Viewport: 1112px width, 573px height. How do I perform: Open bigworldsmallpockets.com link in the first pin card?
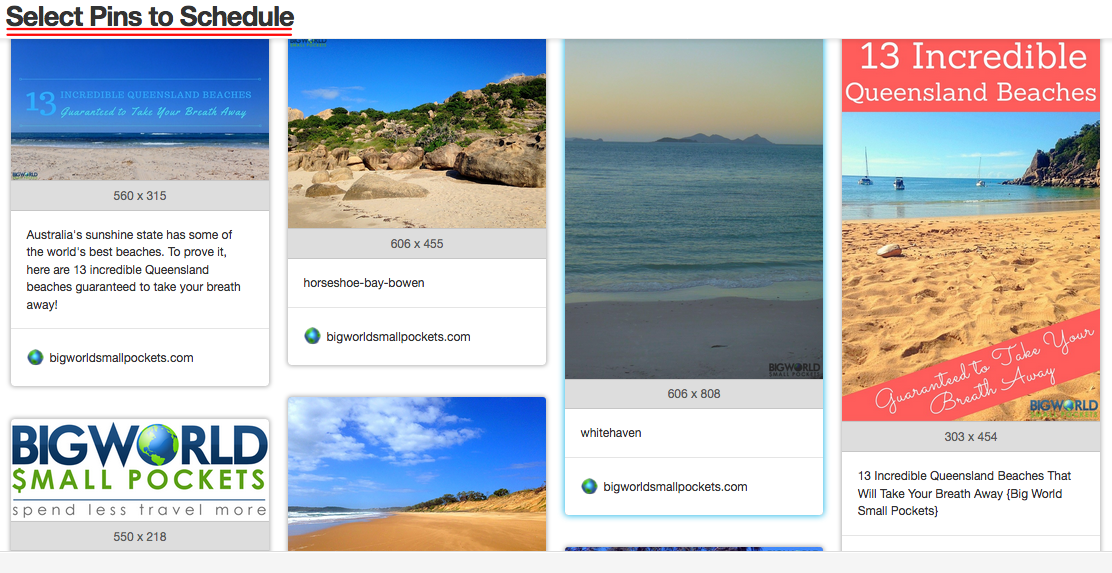tap(121, 358)
